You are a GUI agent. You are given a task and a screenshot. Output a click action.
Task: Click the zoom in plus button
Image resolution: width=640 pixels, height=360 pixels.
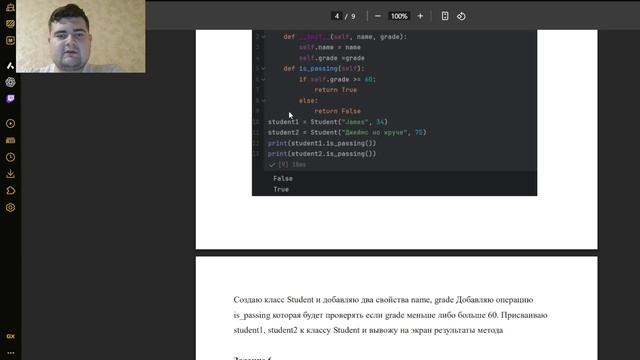(420, 16)
